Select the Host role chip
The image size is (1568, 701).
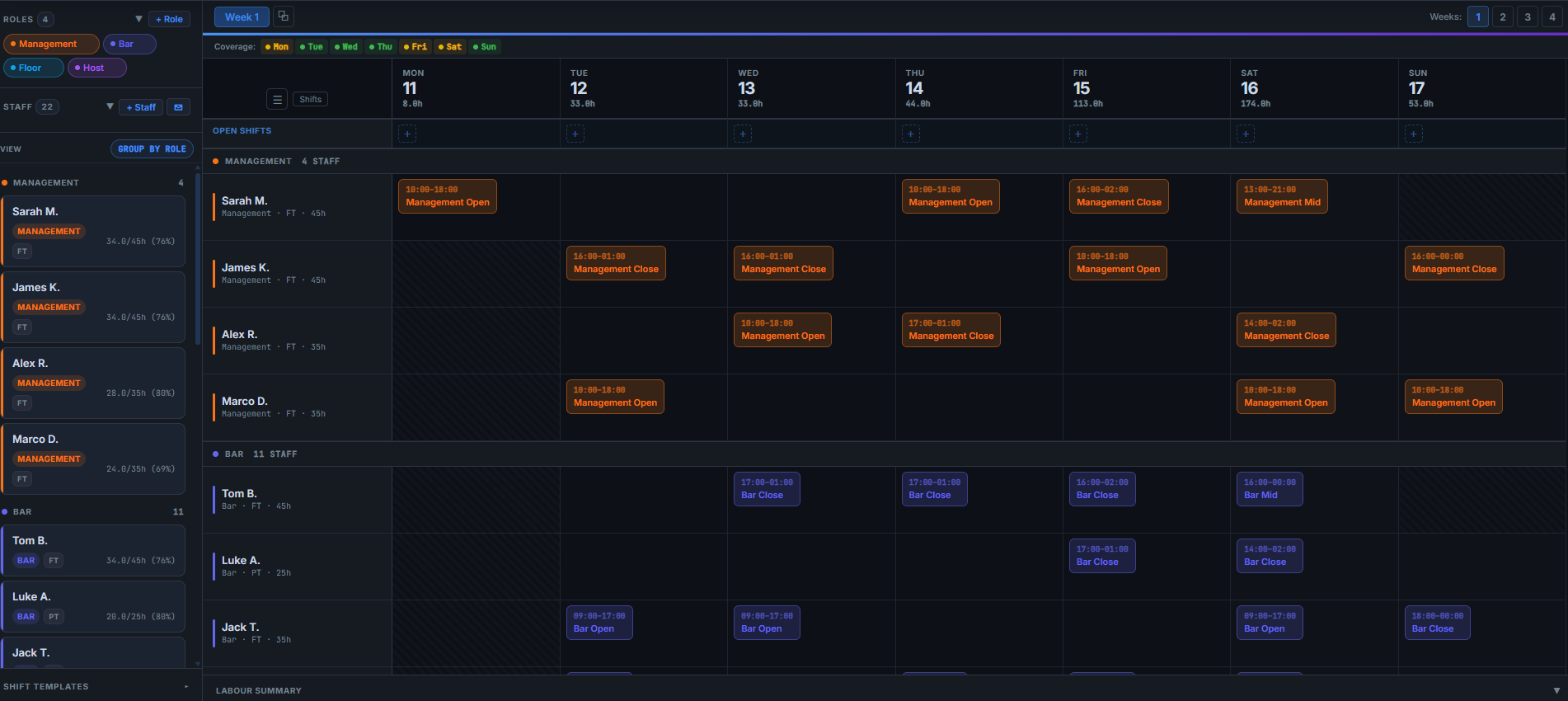(97, 68)
